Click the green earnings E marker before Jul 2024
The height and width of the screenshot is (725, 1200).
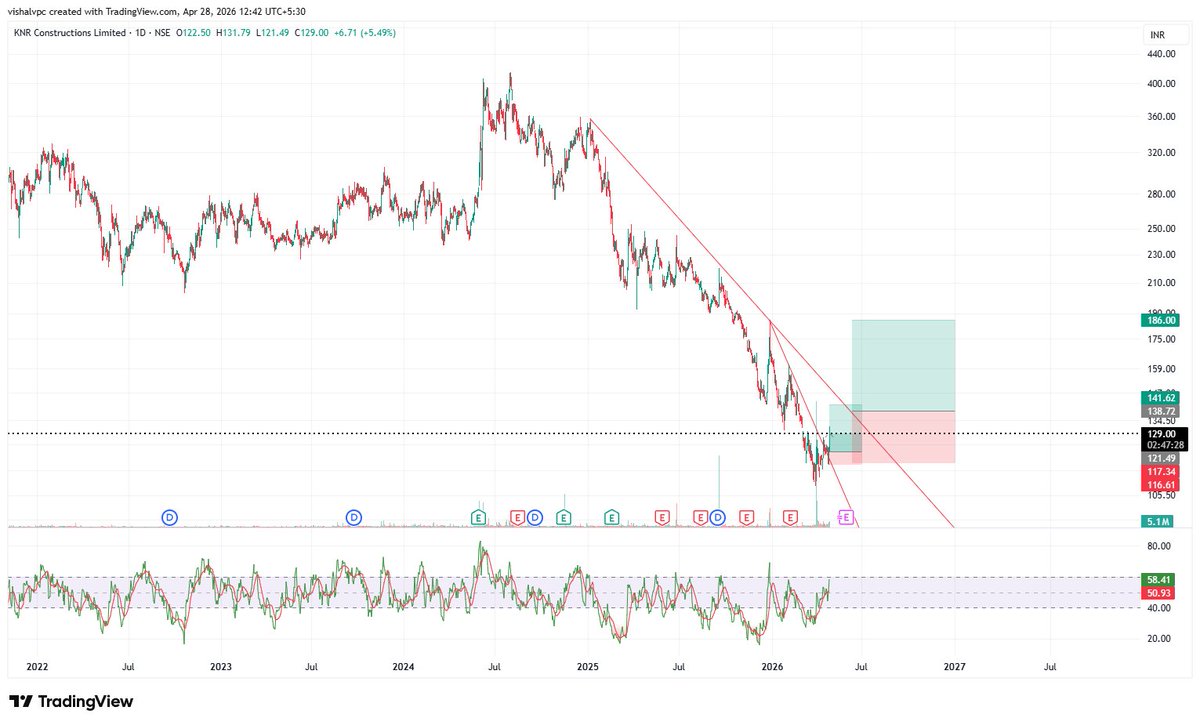[x=478, y=517]
